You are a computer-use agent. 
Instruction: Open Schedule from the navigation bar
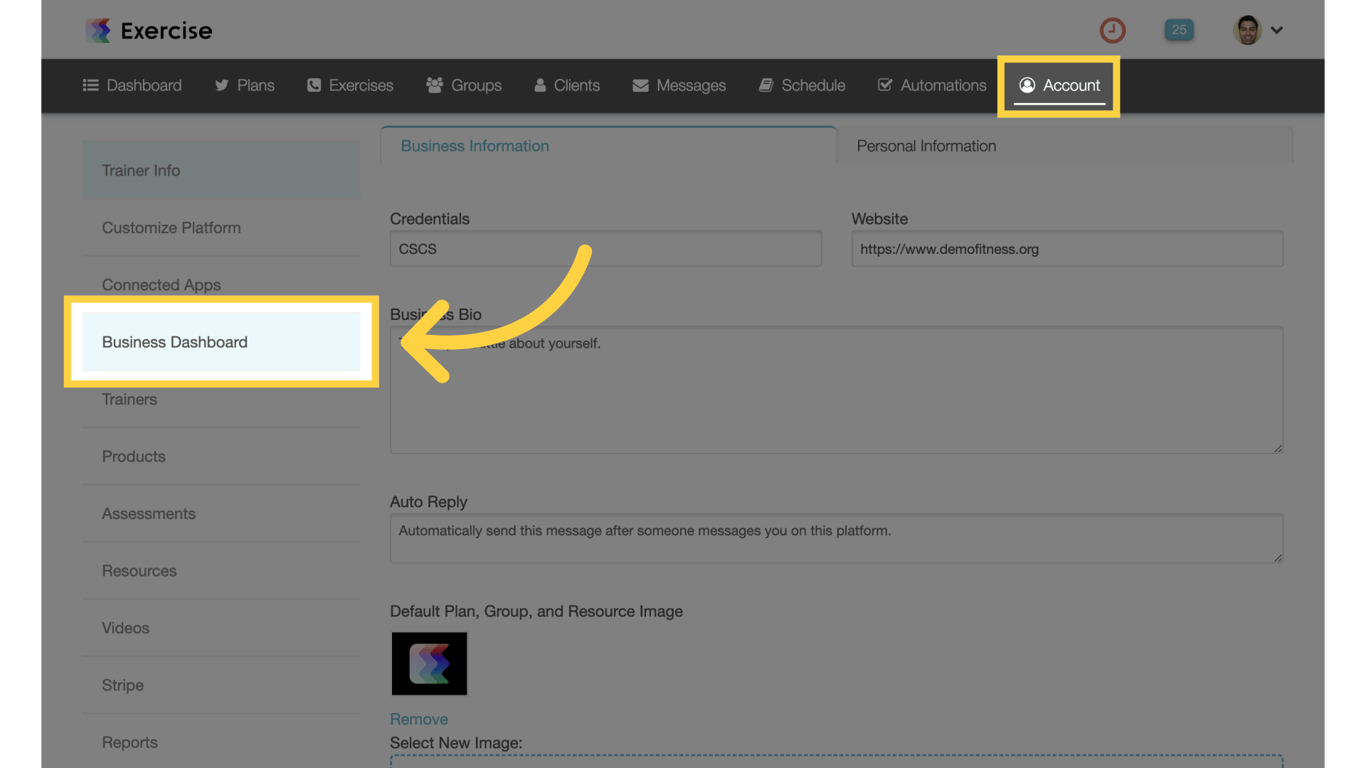coord(802,85)
